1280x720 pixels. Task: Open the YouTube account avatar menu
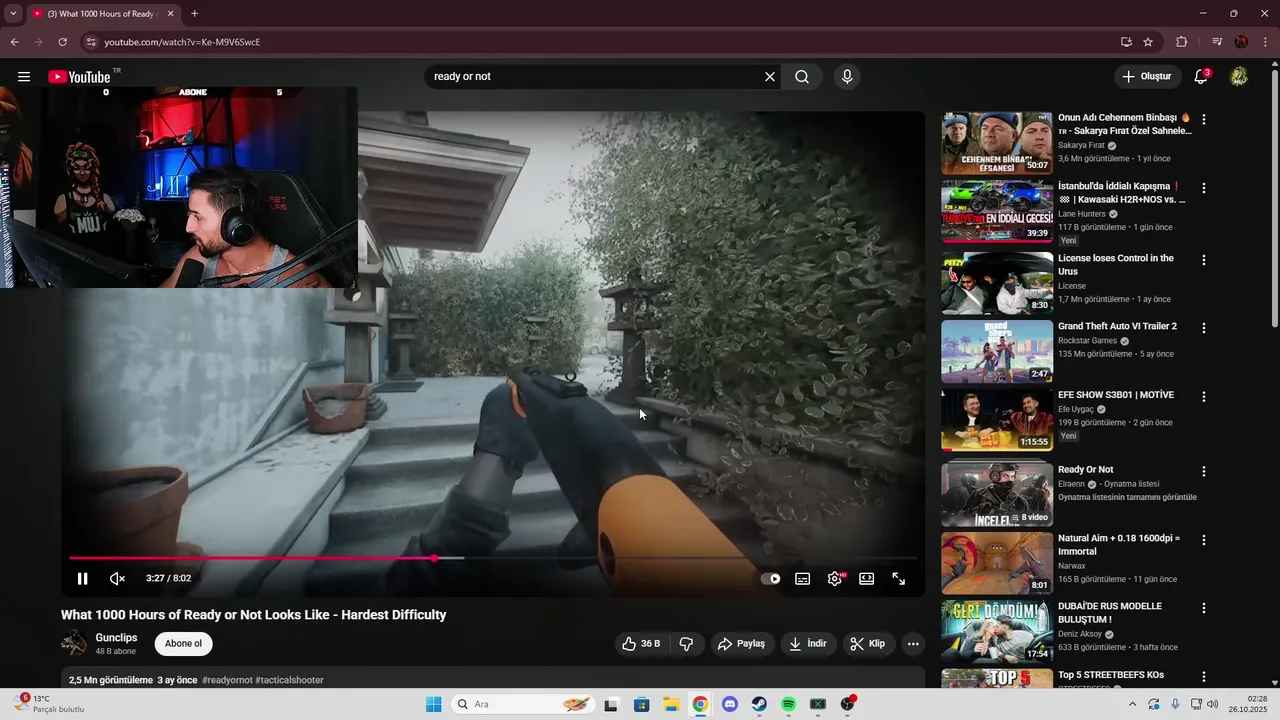(x=1239, y=77)
